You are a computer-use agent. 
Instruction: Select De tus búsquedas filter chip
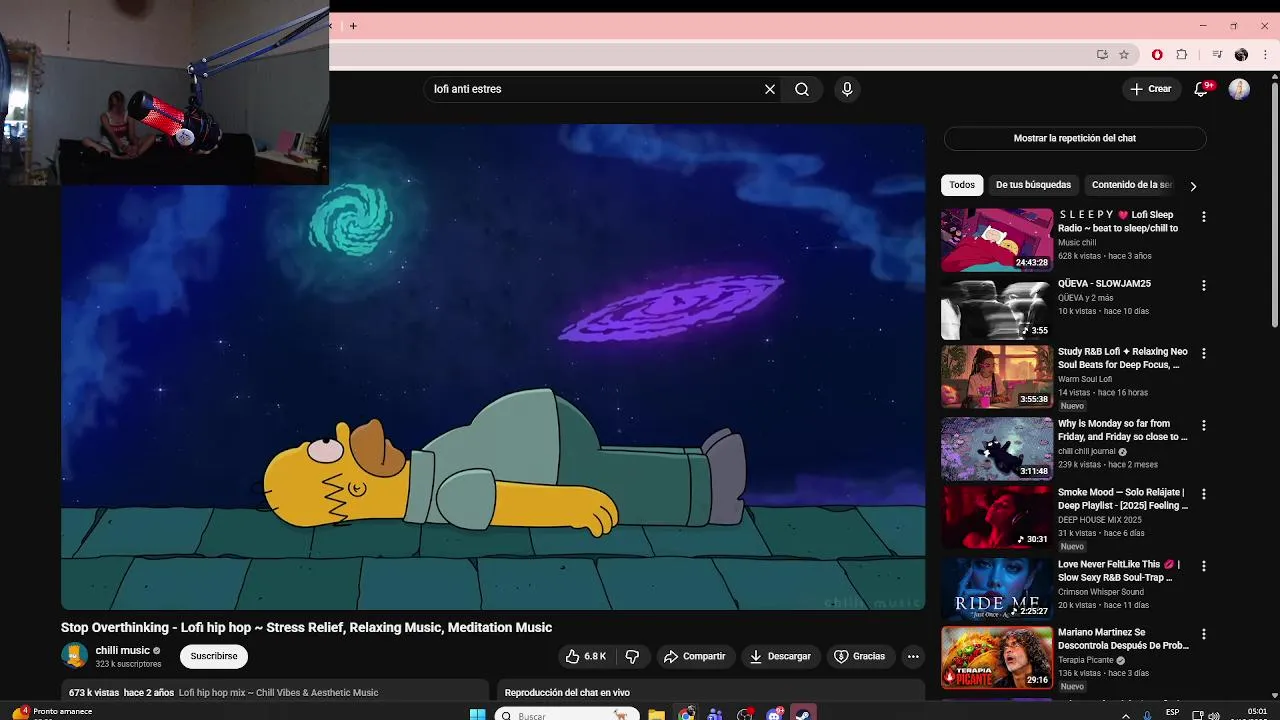click(1033, 185)
